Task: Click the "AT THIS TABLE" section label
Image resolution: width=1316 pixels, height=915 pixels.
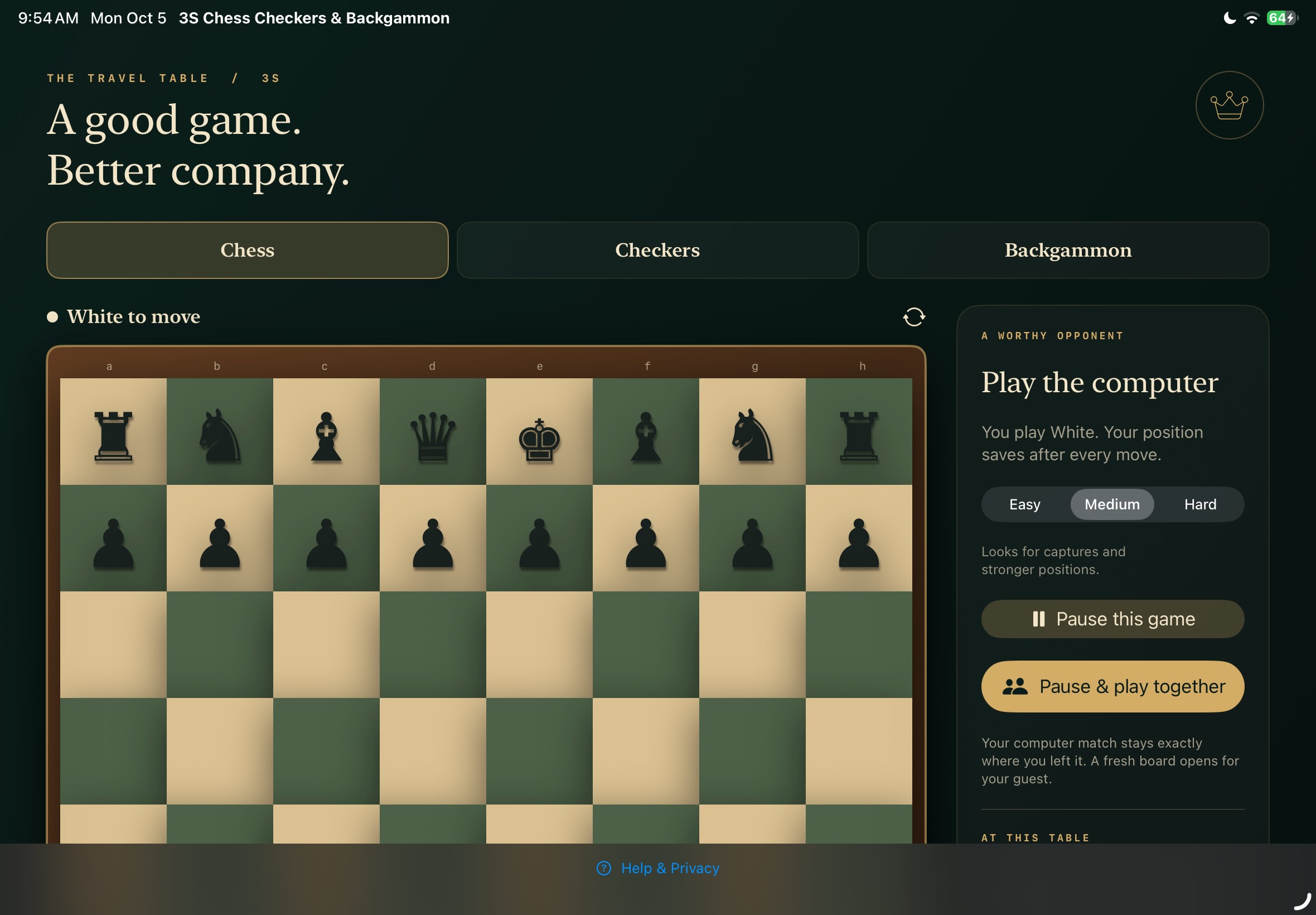Action: [x=1036, y=837]
